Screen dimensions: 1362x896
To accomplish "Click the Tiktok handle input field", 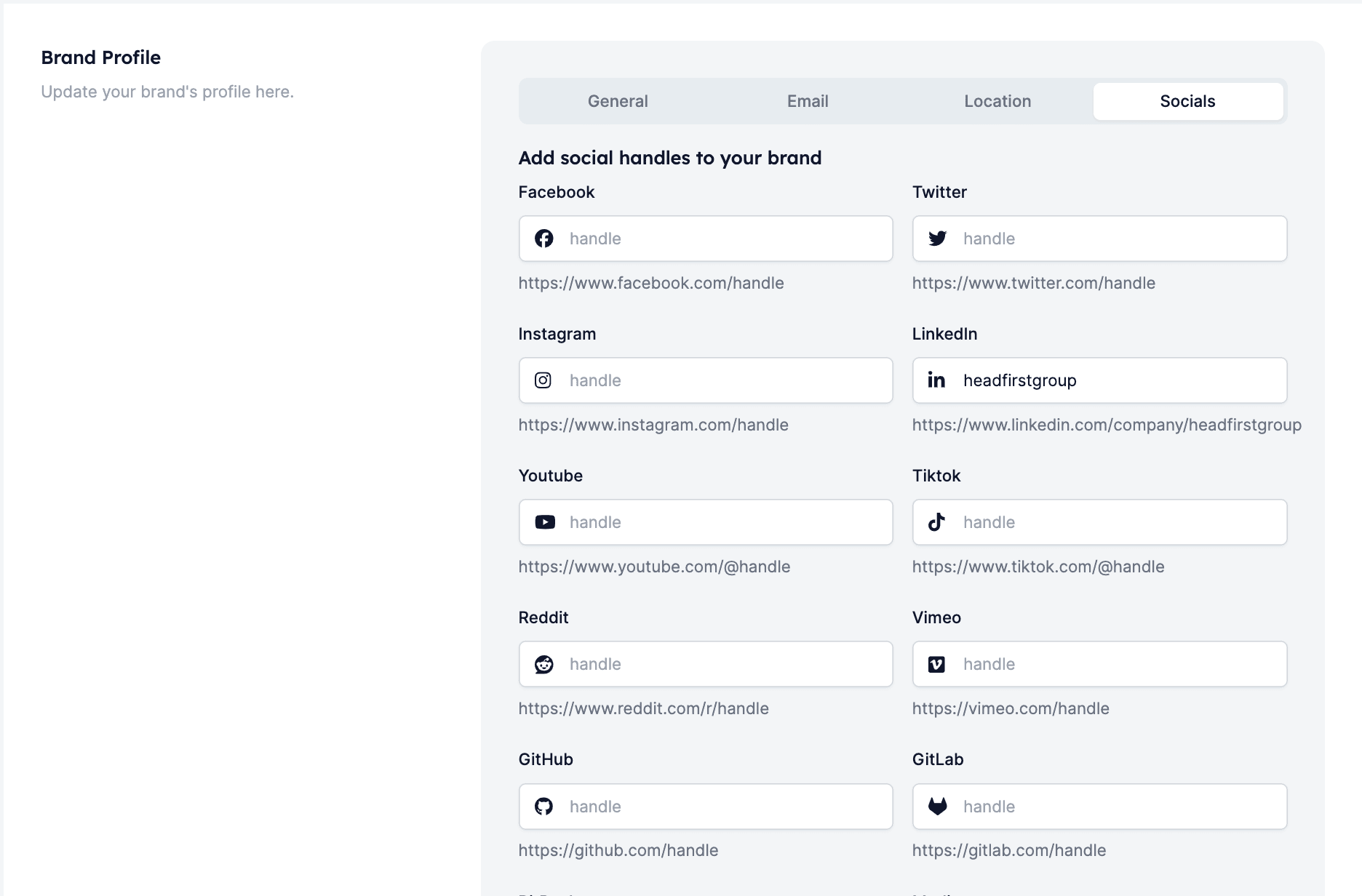I will pyautogui.click(x=1099, y=522).
